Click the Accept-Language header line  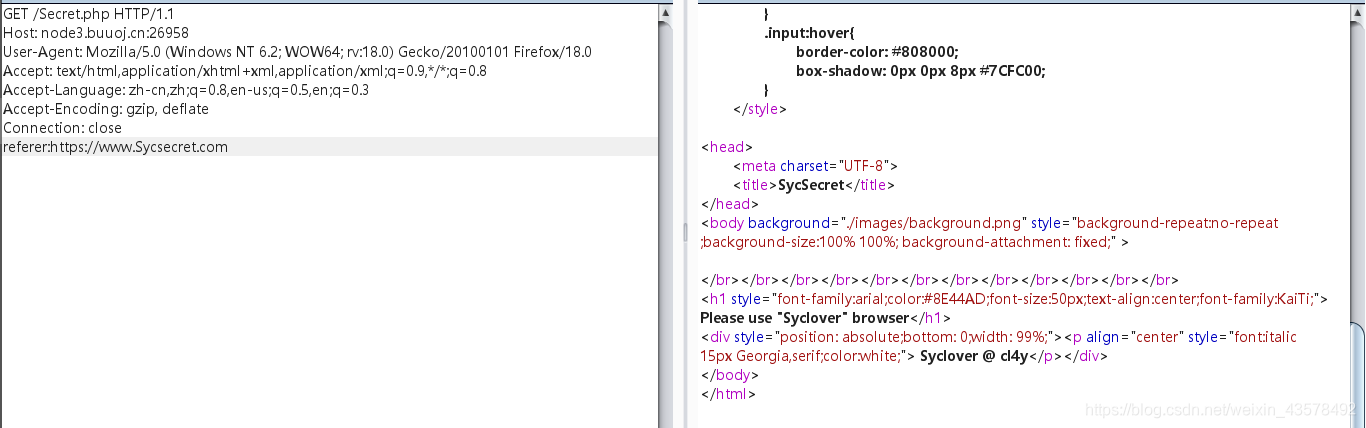click(186, 89)
